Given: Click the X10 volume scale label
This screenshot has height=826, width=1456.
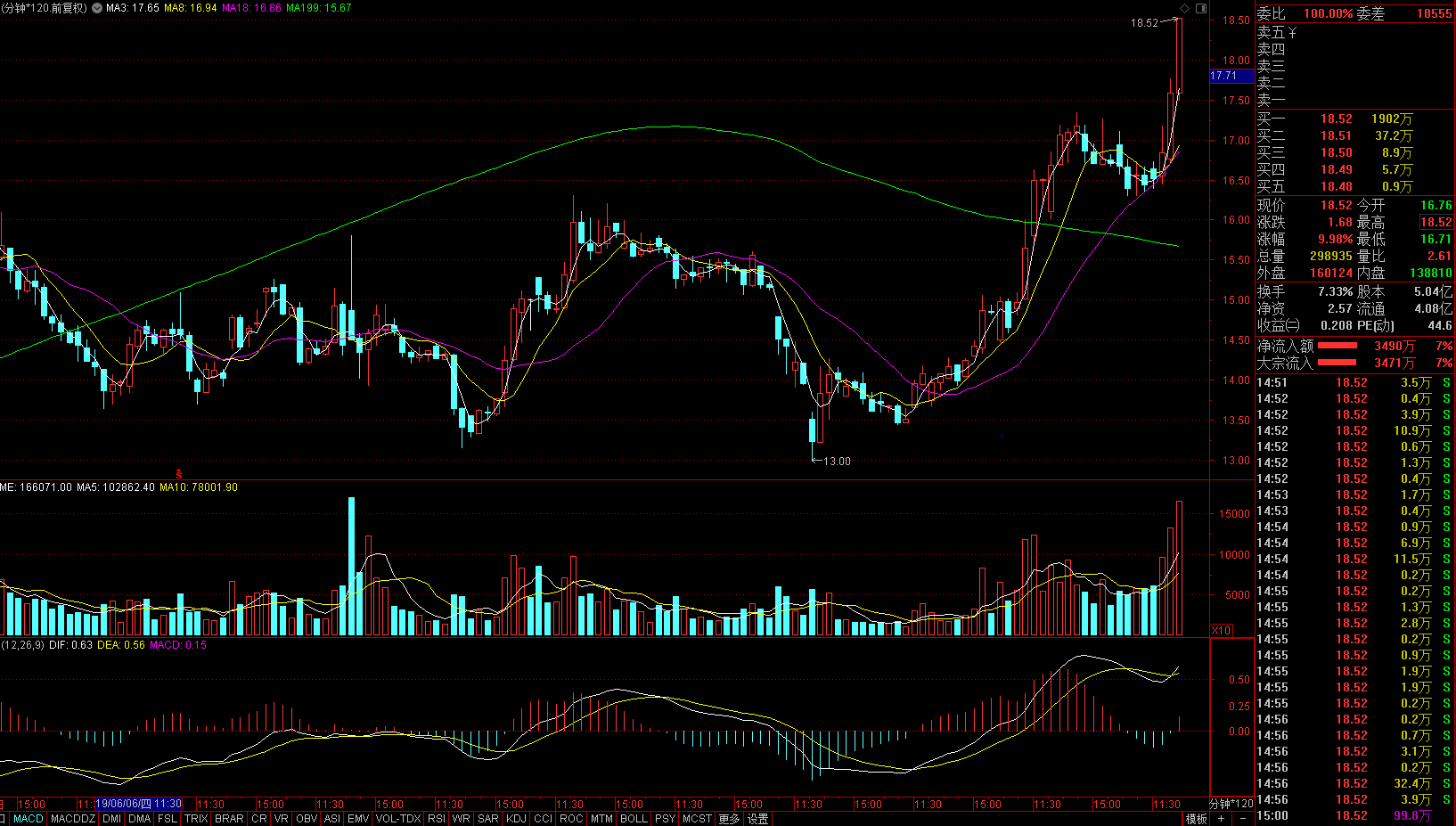Looking at the screenshot, I should [x=1221, y=630].
